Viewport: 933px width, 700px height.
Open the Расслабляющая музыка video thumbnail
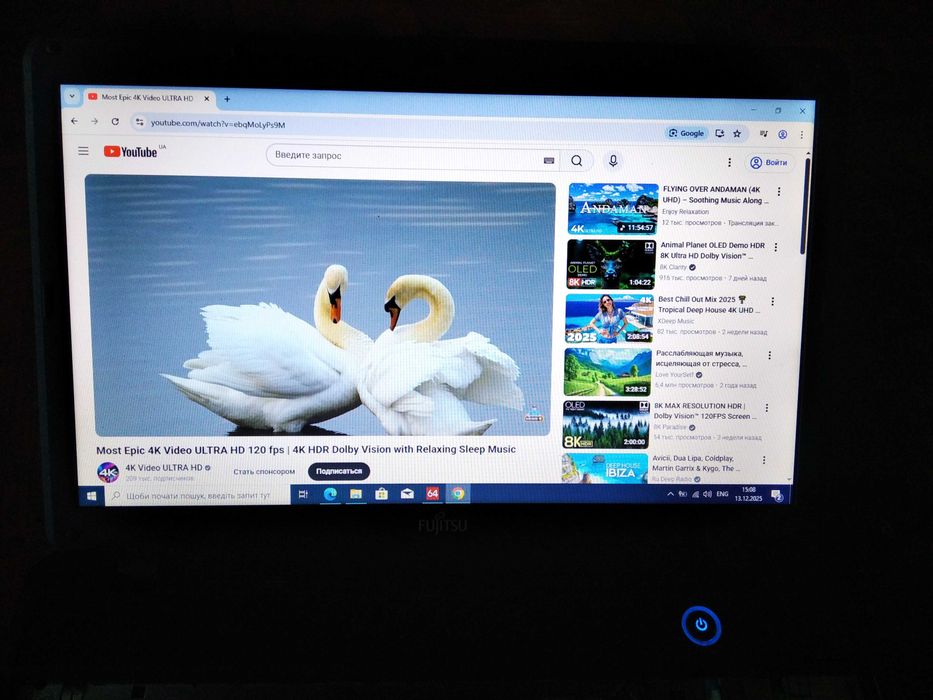click(x=608, y=372)
